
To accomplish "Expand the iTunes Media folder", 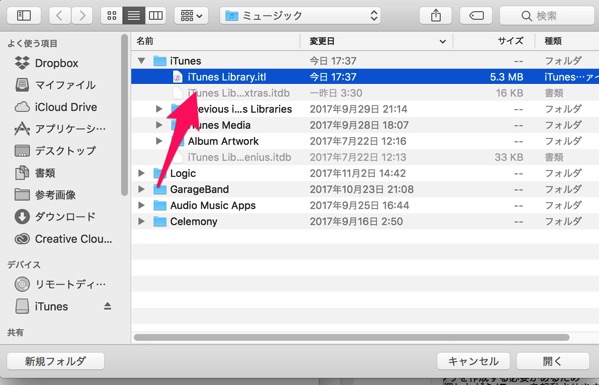I will click(x=159, y=125).
